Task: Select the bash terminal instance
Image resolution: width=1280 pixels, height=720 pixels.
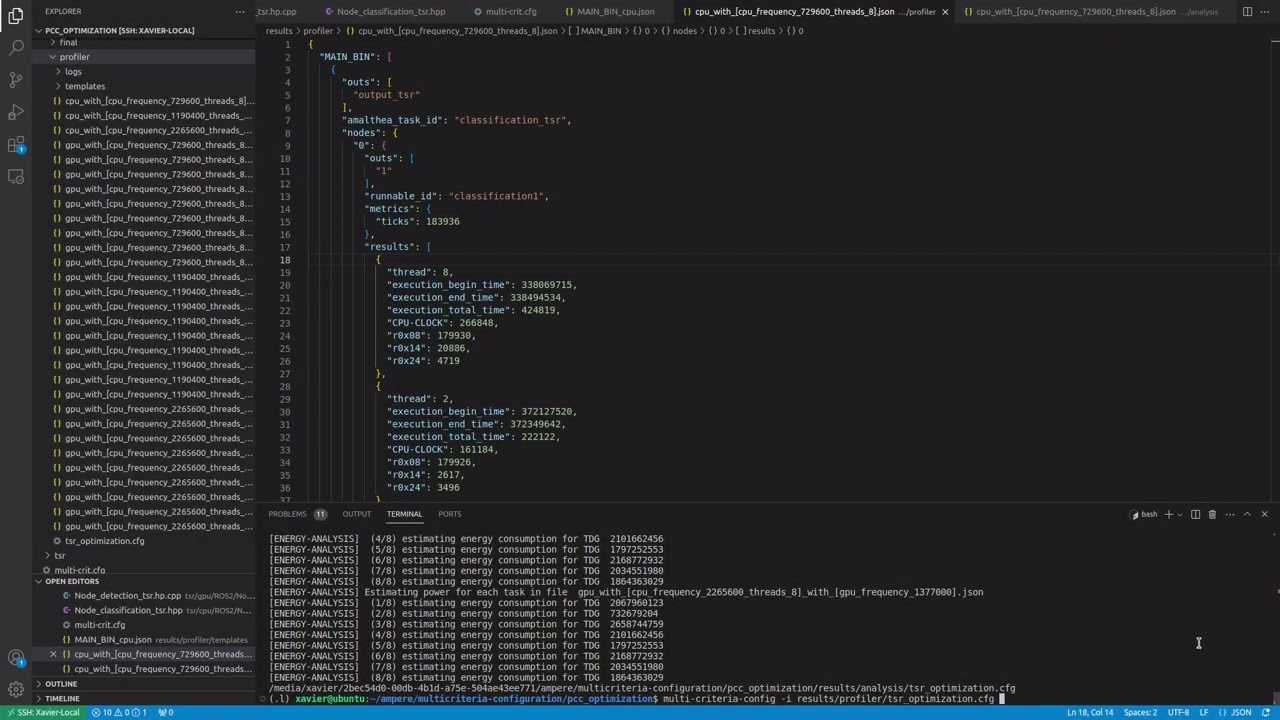Action: click(1143, 514)
